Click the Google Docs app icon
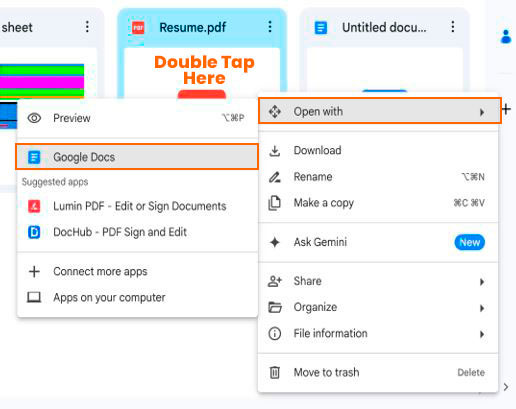The image size is (516, 409). click(34, 157)
